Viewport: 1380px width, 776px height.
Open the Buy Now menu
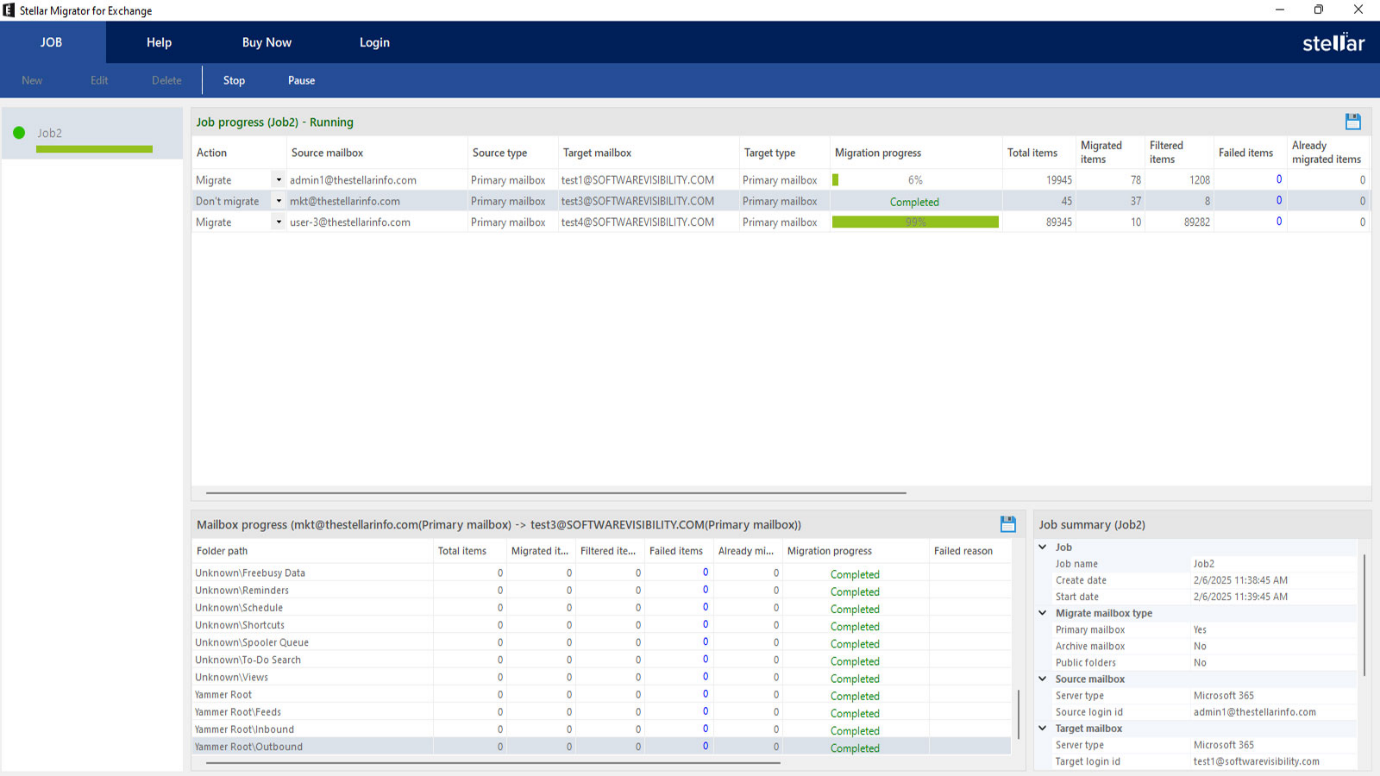pyautogui.click(x=267, y=43)
